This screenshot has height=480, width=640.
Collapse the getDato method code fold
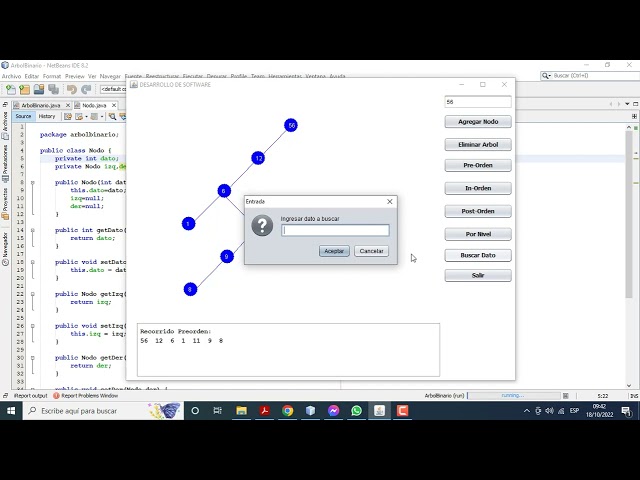click(33, 230)
